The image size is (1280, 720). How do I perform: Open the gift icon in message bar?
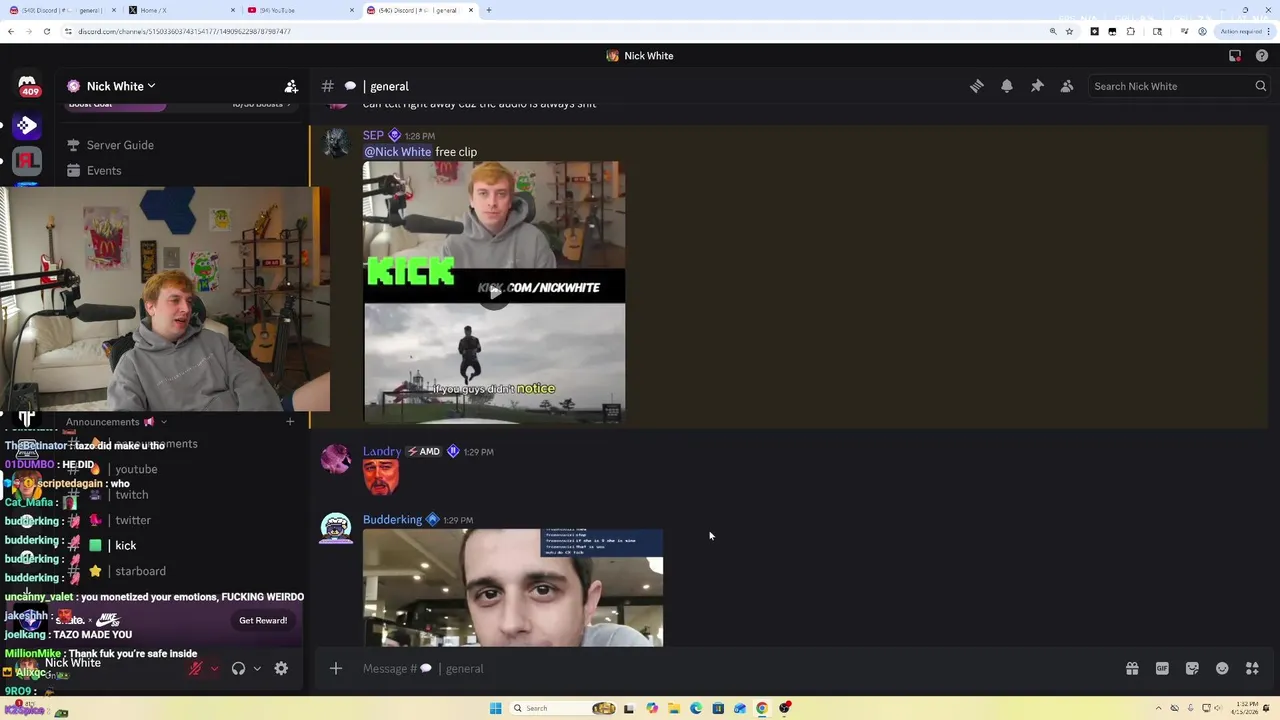1132,668
